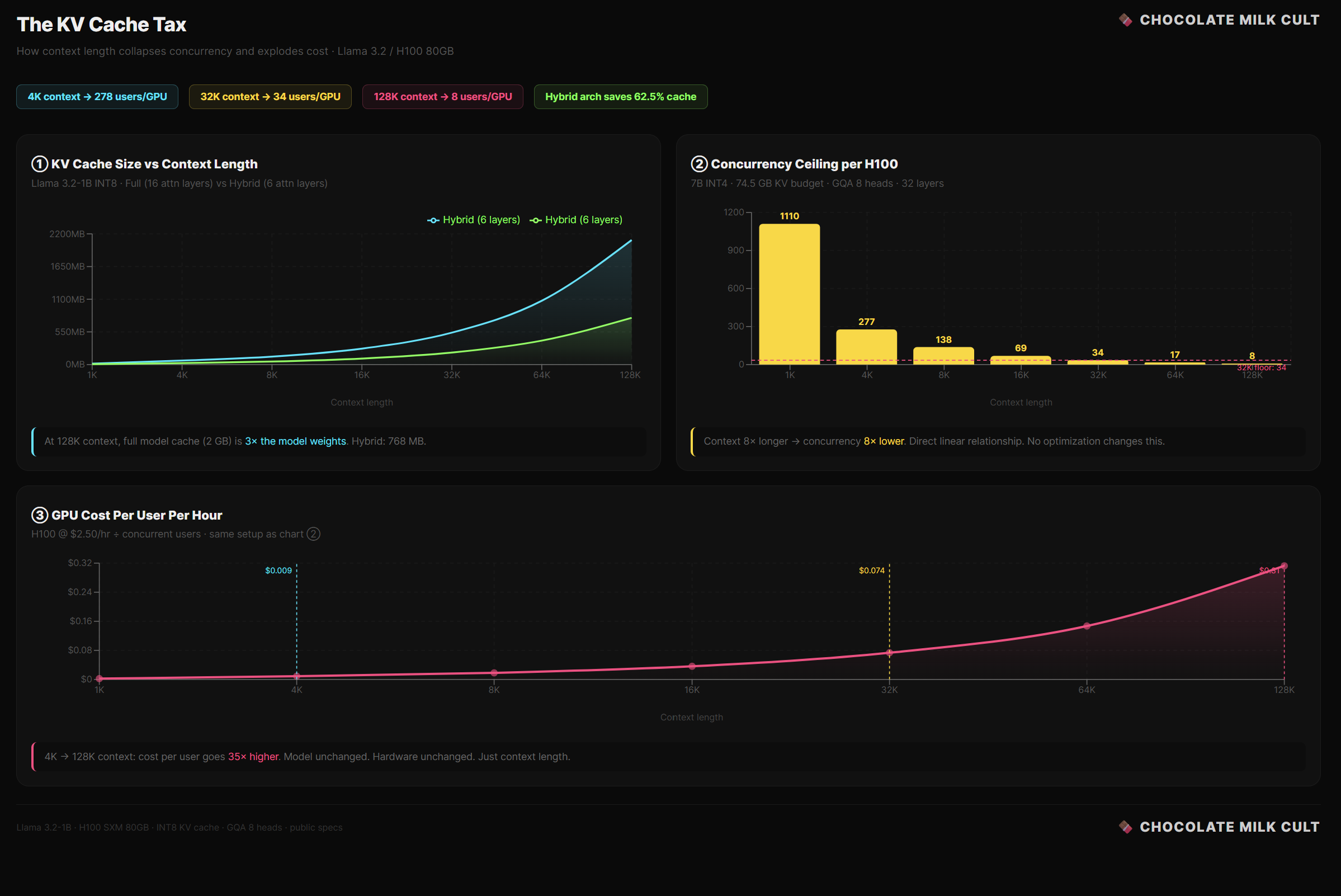Image resolution: width=1341 pixels, height=896 pixels.
Task: Click the '3× the model weights' highlighted text
Action: tap(295, 441)
